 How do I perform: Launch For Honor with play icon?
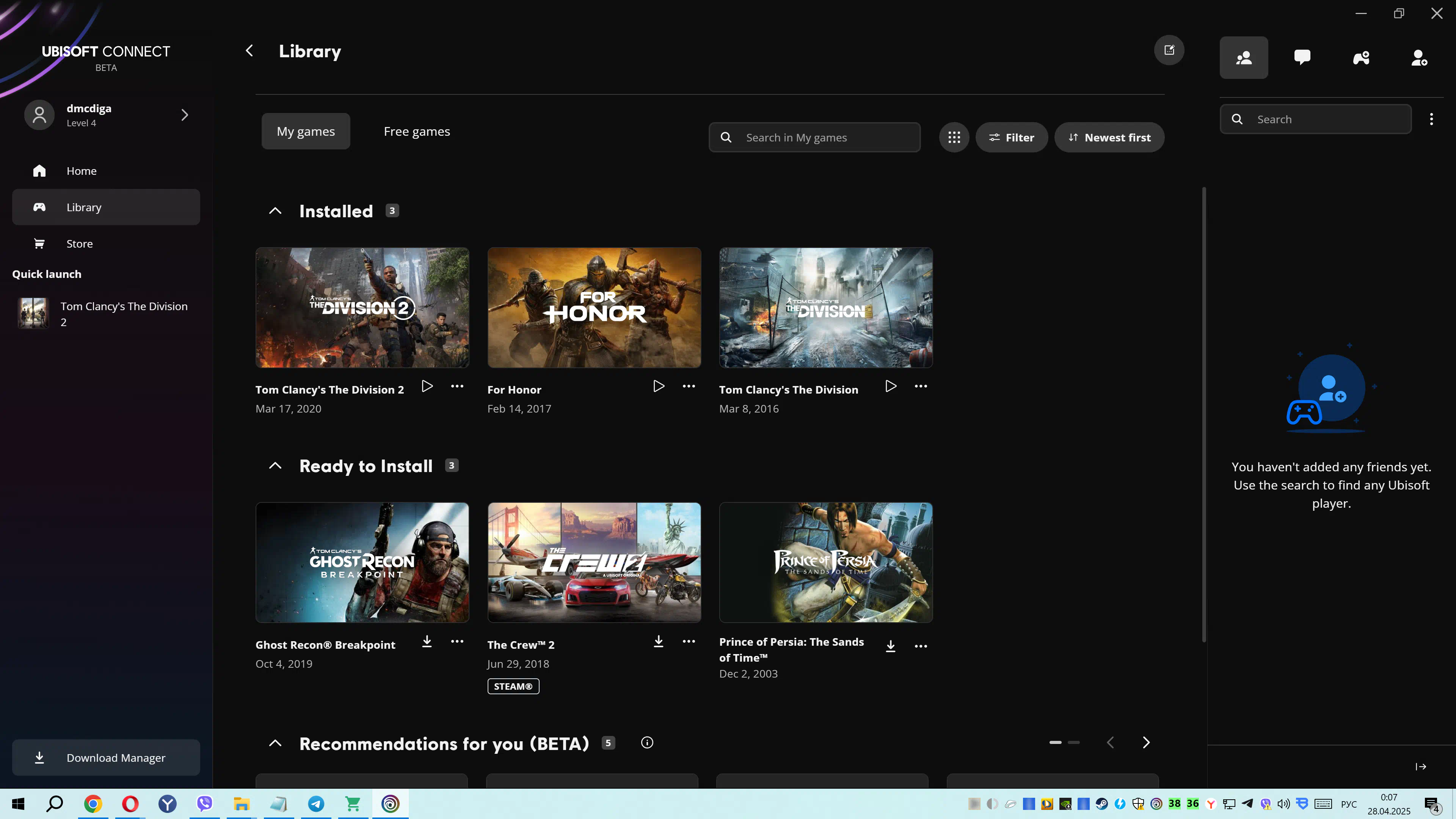[659, 386]
